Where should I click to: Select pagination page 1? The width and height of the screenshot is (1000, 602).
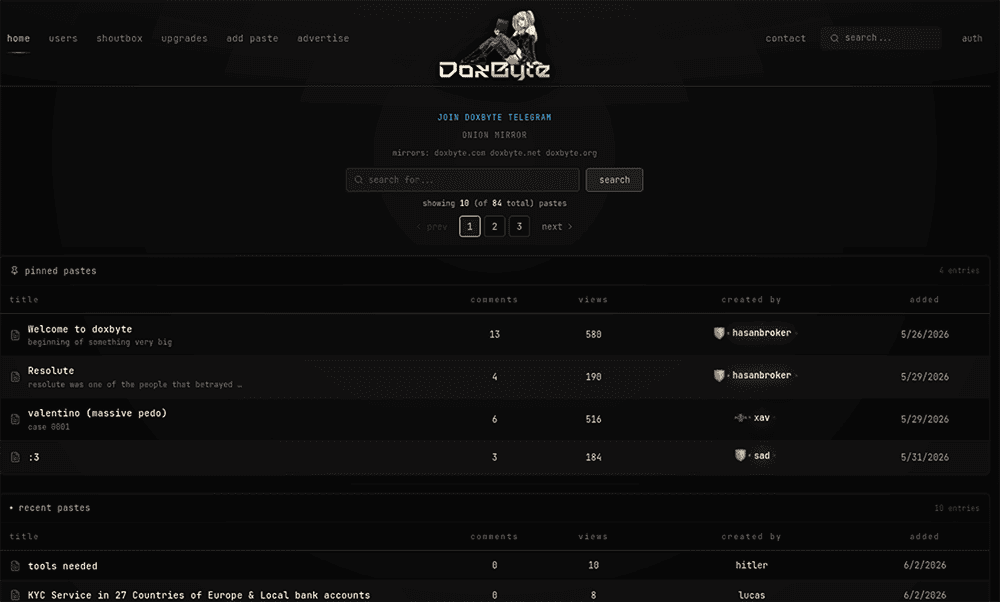470,226
